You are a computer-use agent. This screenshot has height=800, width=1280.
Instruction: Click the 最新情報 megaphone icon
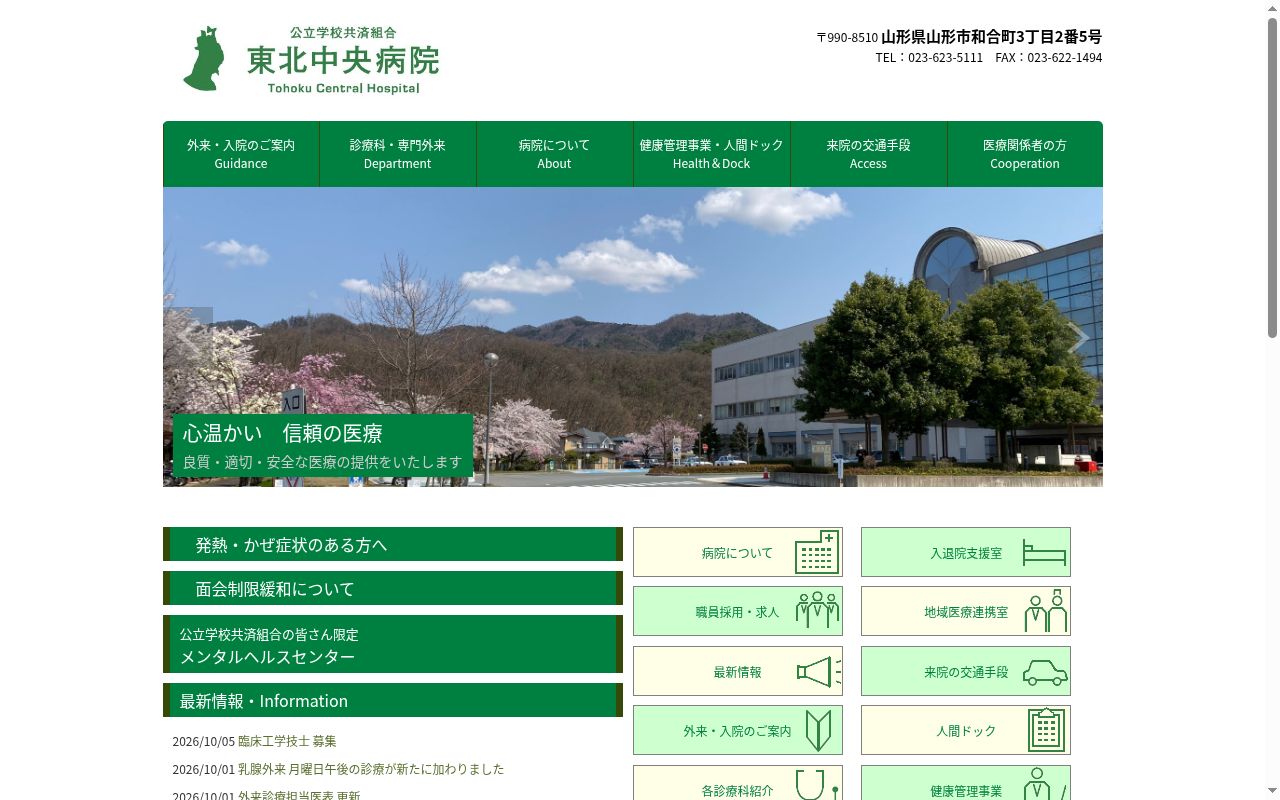pos(819,671)
